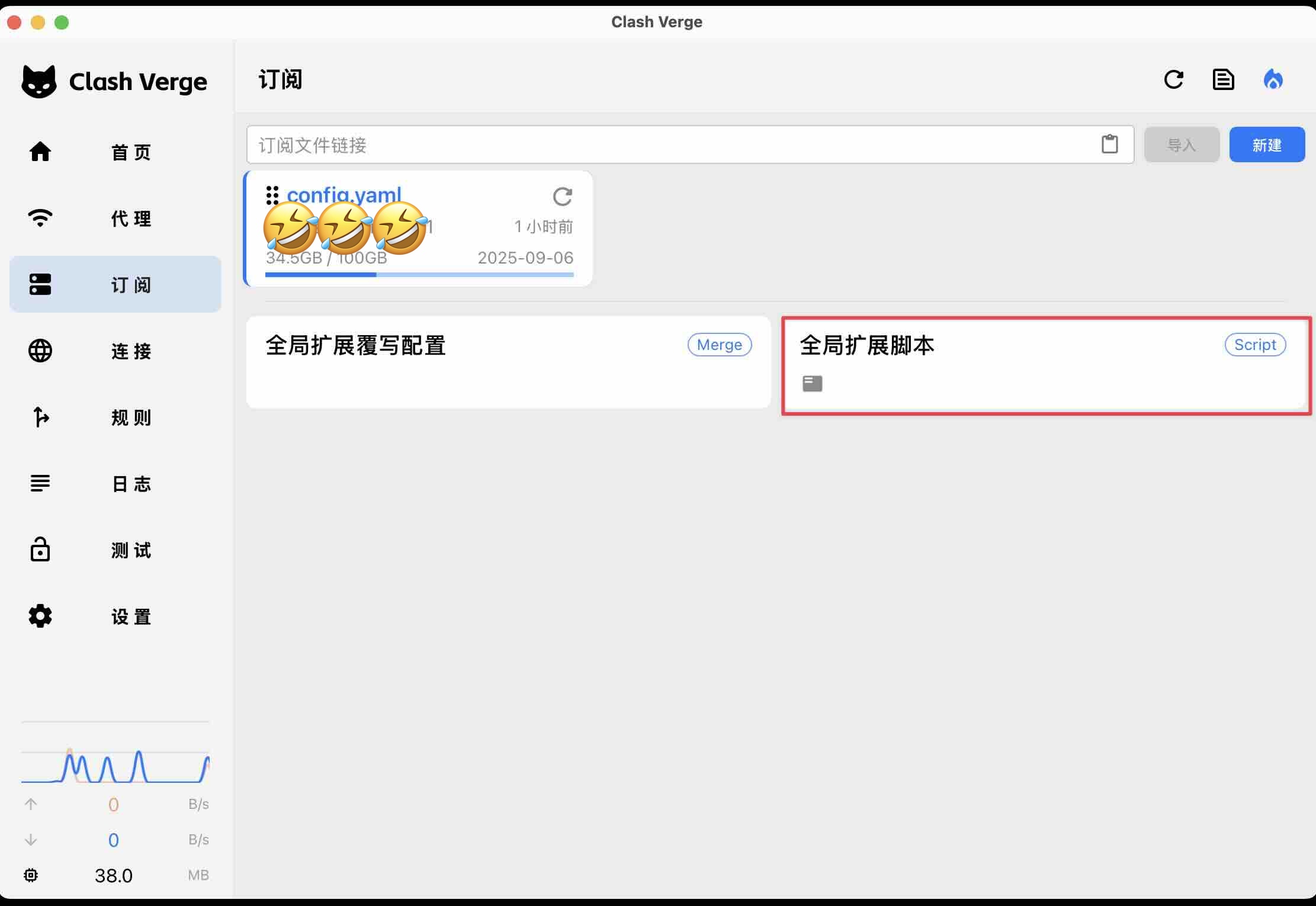Click the wifi proxy icon
The height and width of the screenshot is (906, 1316).
40,218
